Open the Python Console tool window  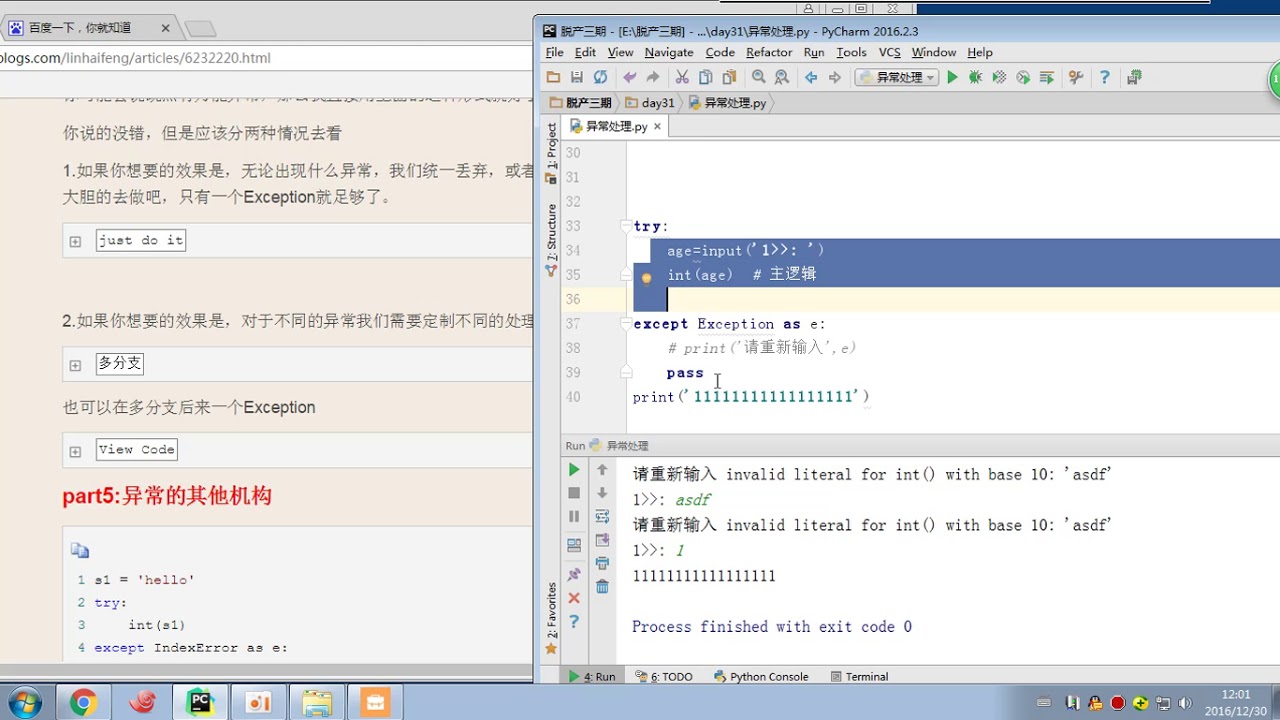click(x=761, y=677)
